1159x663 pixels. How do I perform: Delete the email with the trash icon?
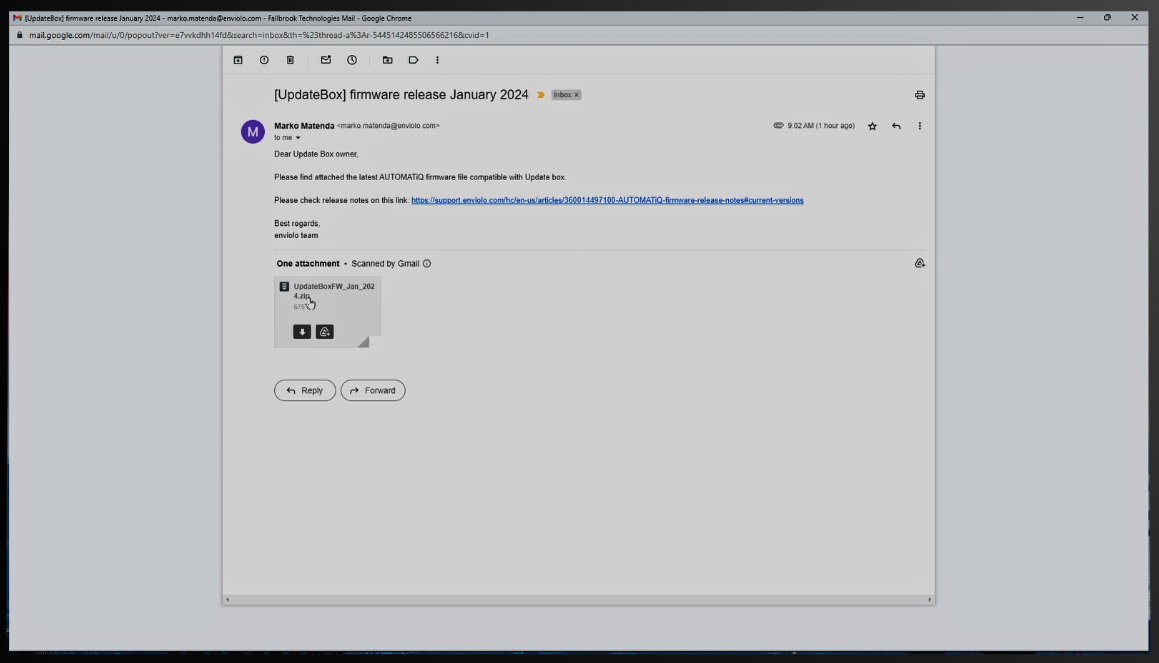coord(290,60)
